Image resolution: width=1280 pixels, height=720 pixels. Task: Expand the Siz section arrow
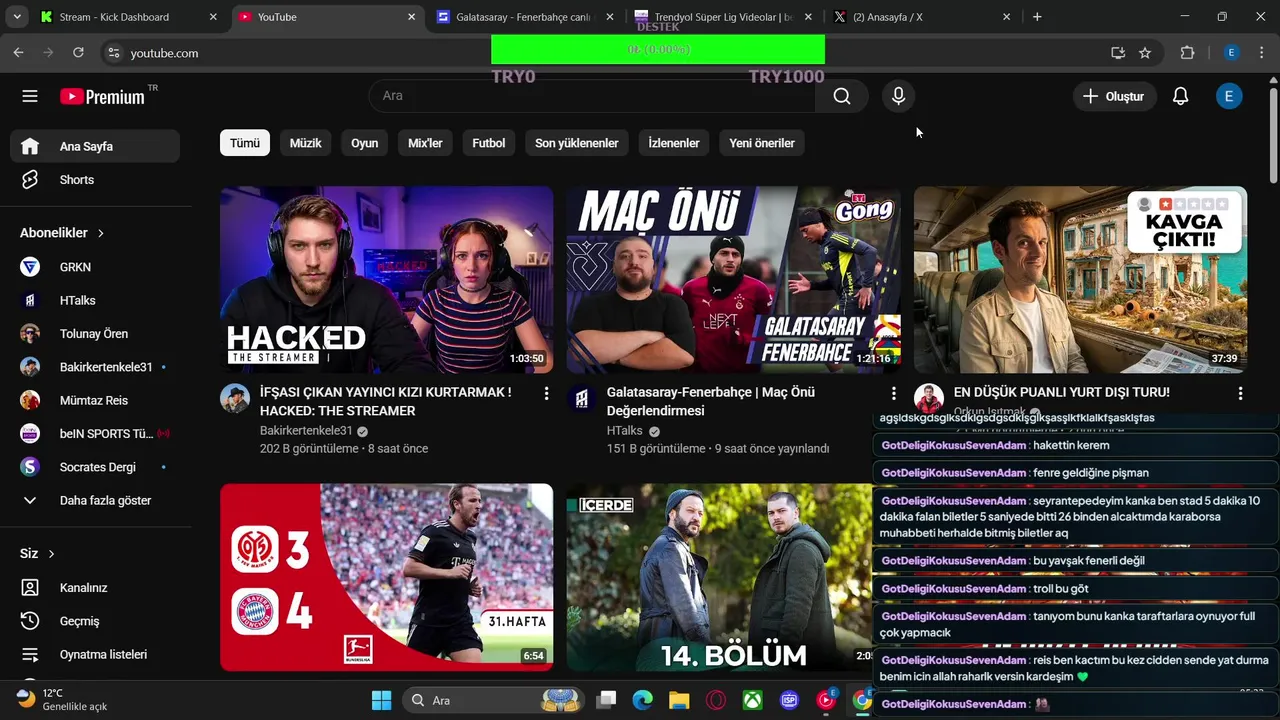tap(51, 554)
